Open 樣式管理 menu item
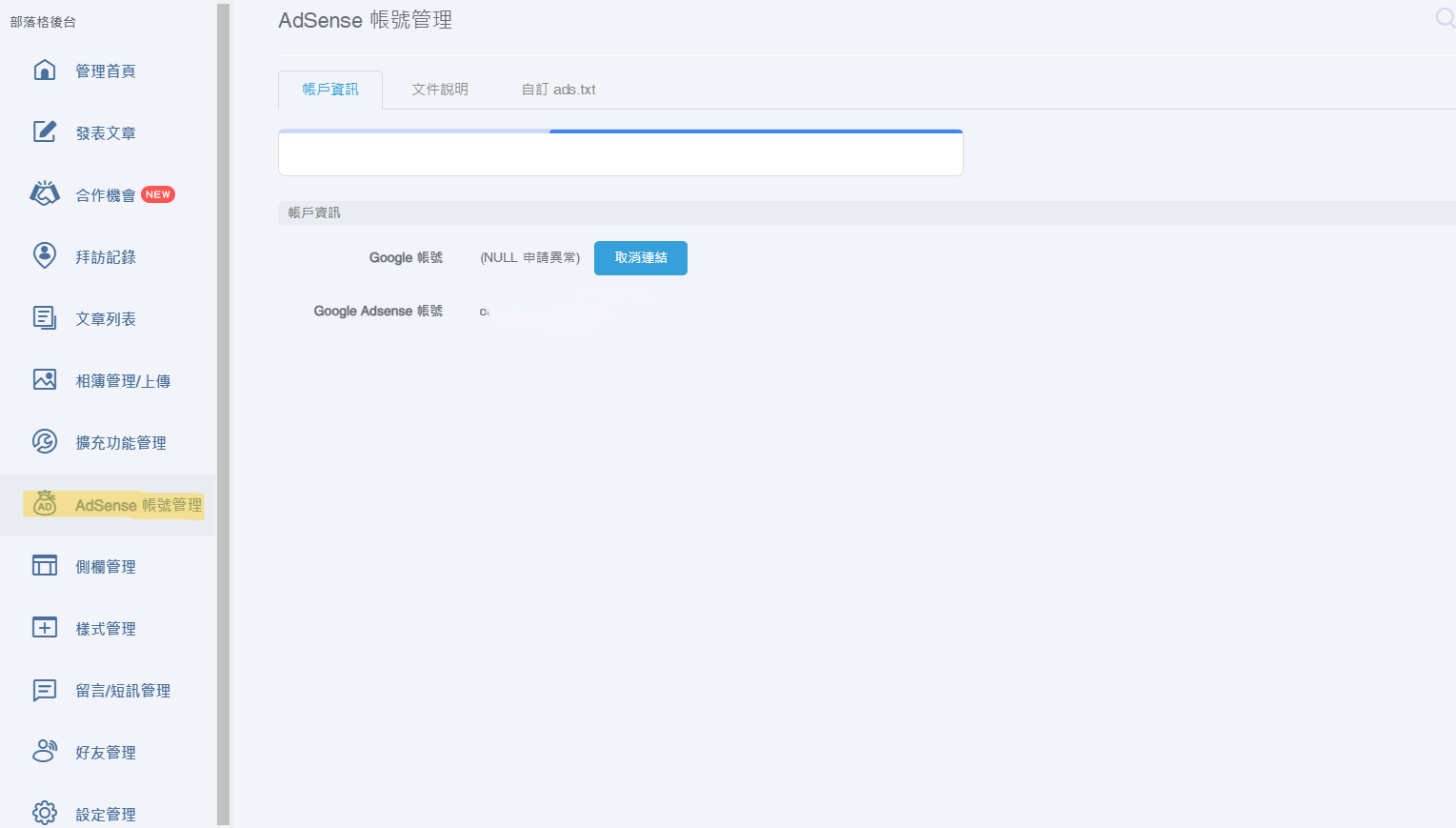Image resolution: width=1456 pixels, height=828 pixels. tap(106, 629)
